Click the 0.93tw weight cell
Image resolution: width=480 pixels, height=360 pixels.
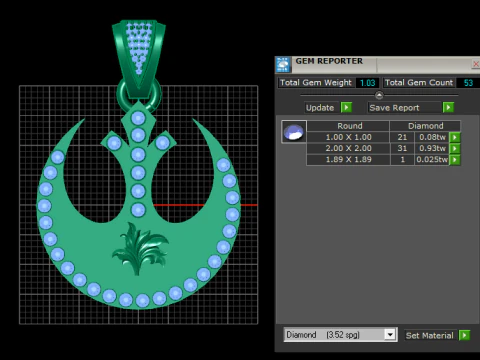pos(432,148)
